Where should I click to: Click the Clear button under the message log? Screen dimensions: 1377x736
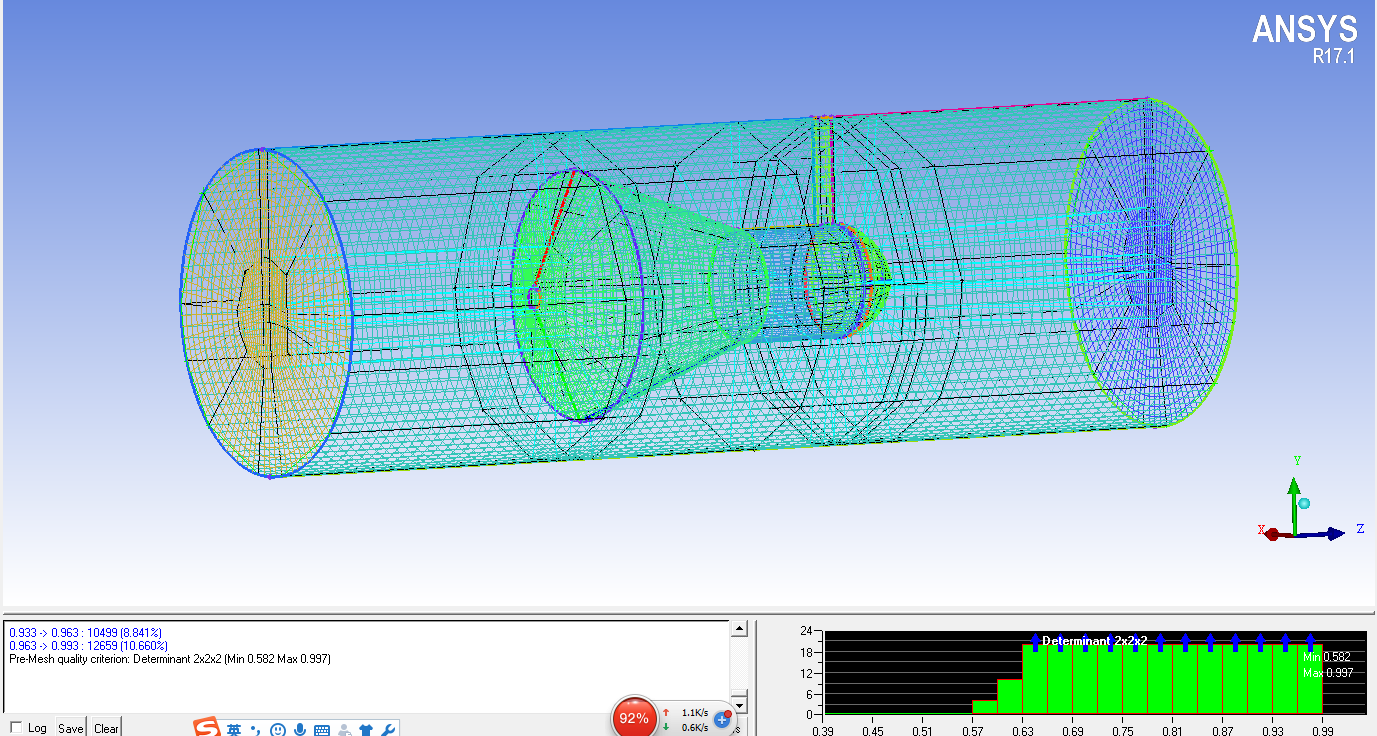pyautogui.click(x=106, y=728)
